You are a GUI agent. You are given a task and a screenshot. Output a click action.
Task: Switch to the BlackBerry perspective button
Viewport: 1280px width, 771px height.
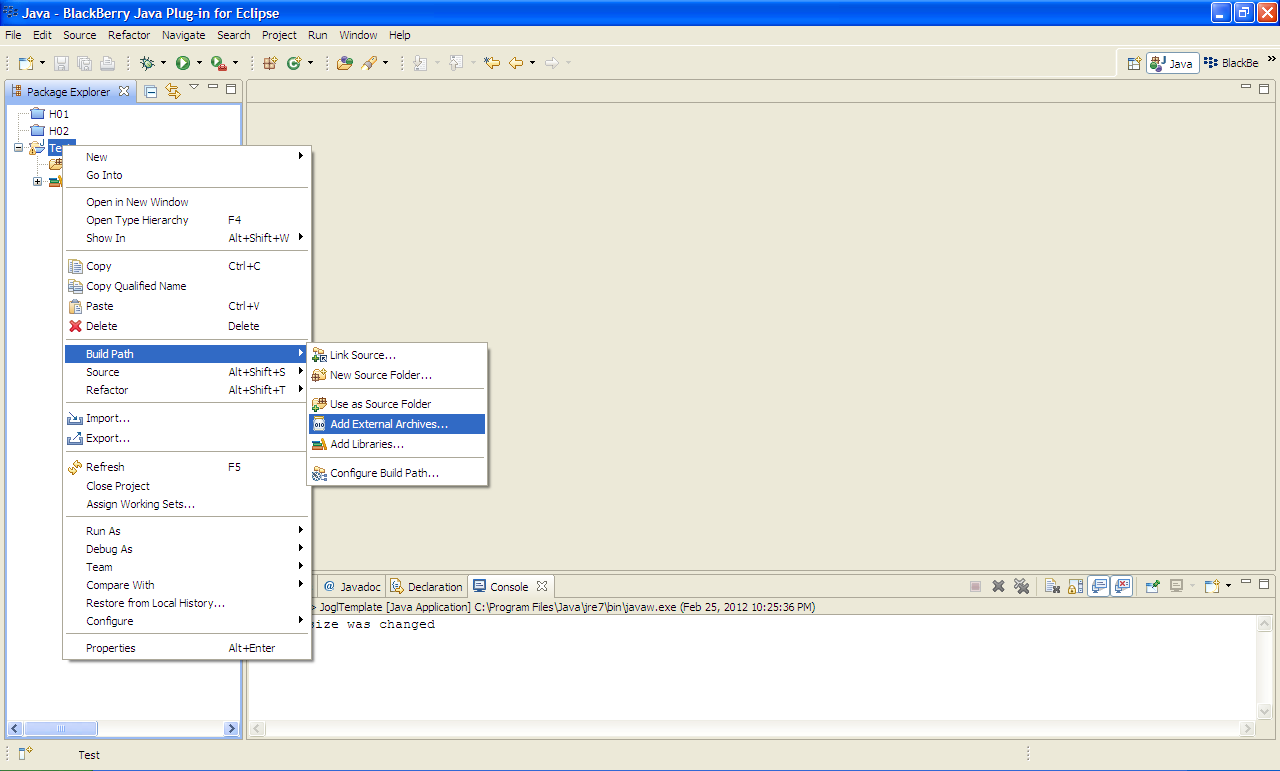(1232, 63)
